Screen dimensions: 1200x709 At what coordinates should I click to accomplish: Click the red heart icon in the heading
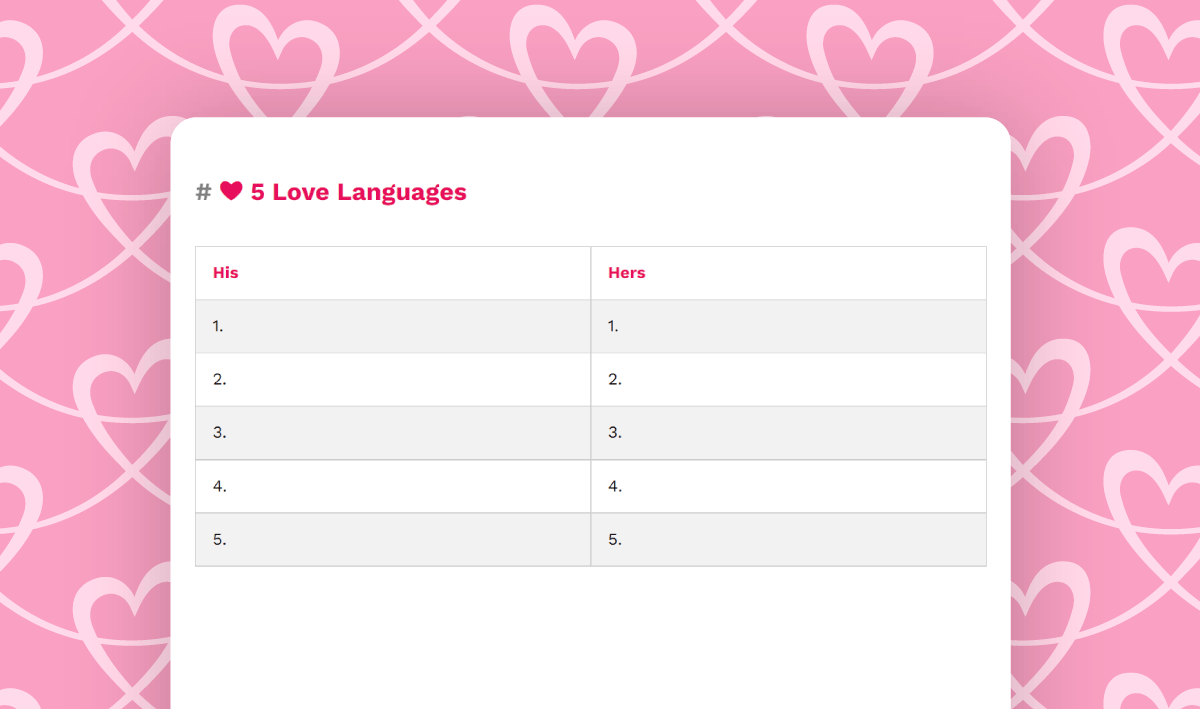pyautogui.click(x=231, y=191)
